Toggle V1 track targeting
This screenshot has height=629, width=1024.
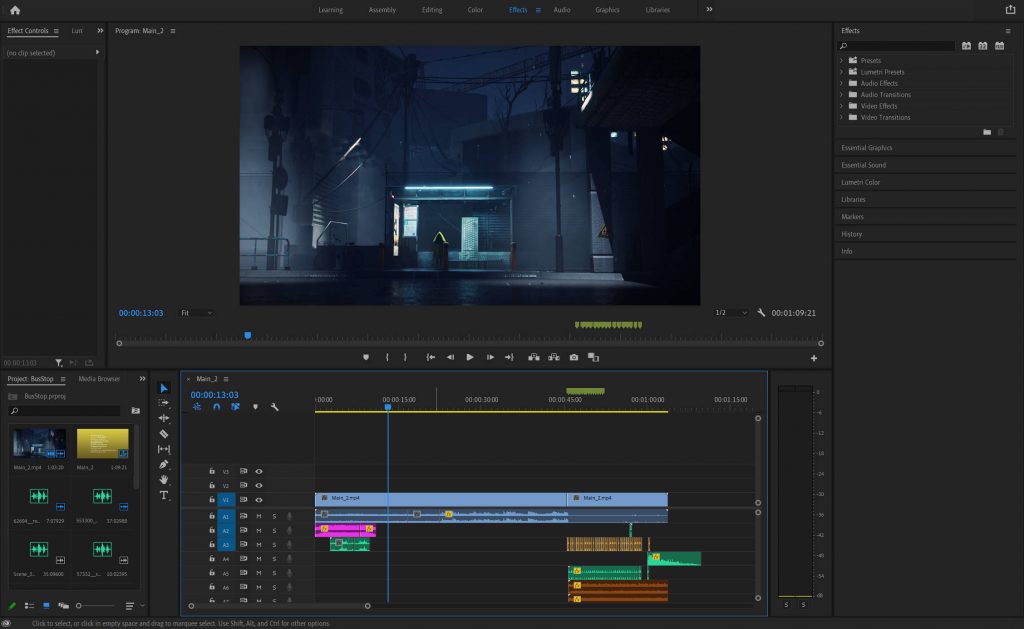(x=226, y=500)
